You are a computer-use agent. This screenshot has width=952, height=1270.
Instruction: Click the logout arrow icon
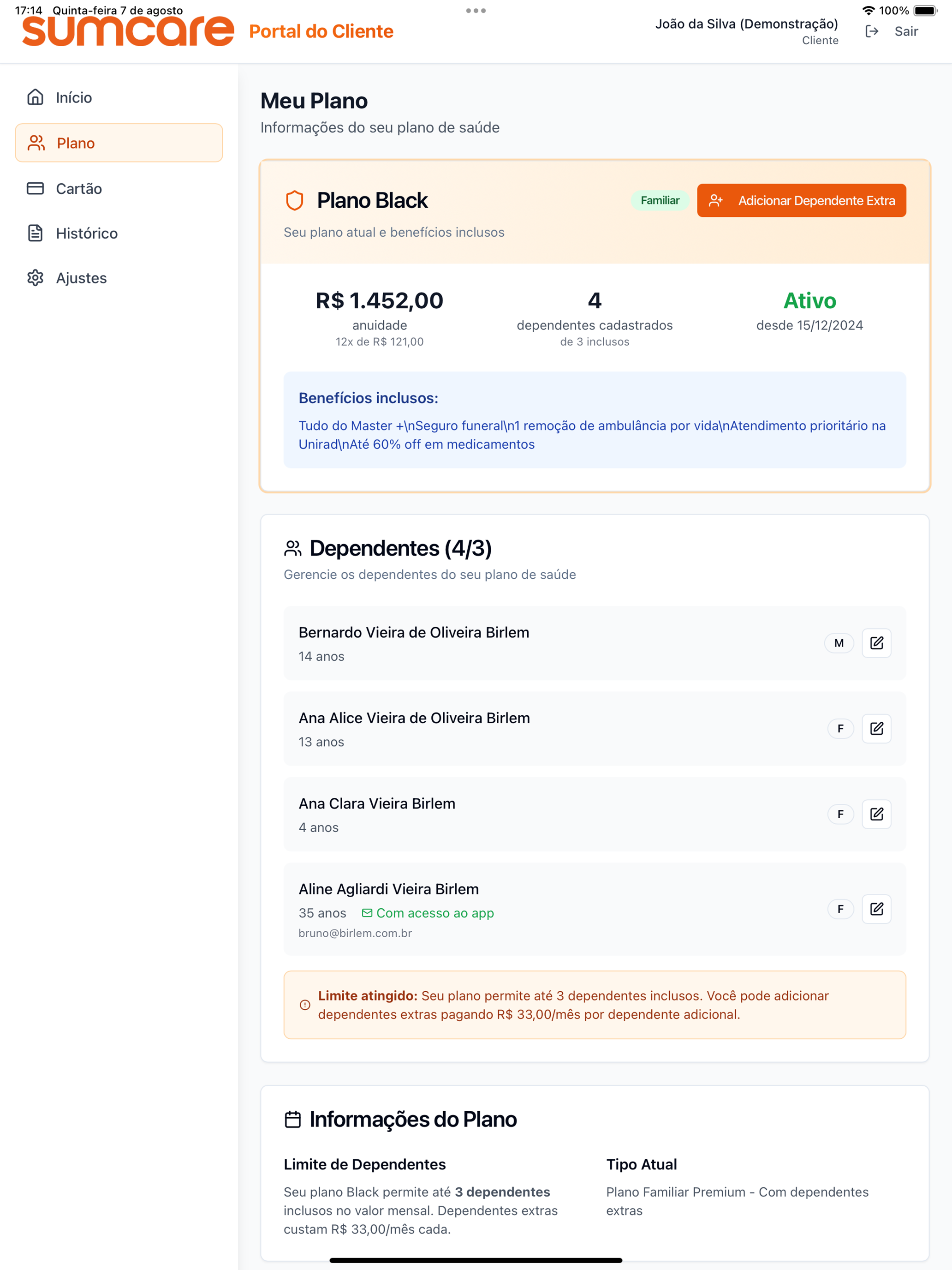point(872,31)
